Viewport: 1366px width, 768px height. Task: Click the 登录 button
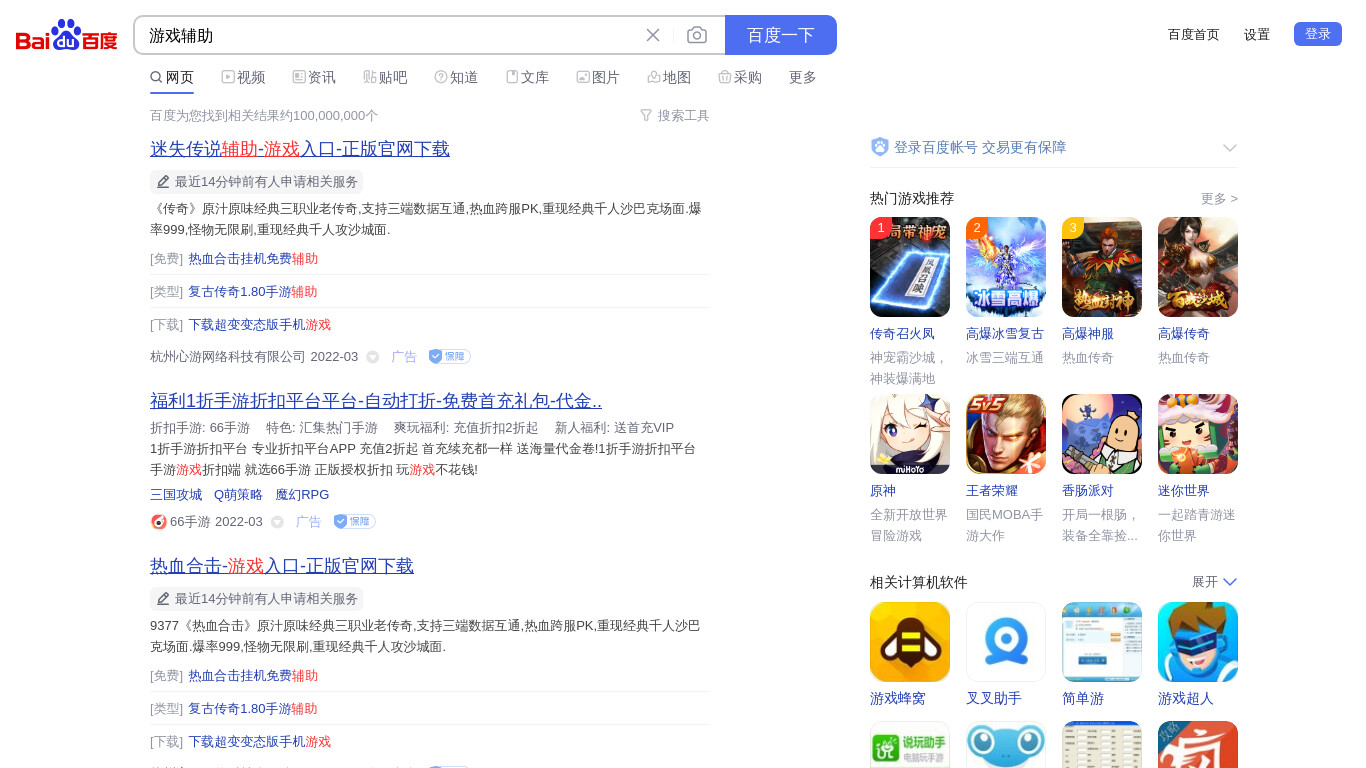click(1318, 34)
